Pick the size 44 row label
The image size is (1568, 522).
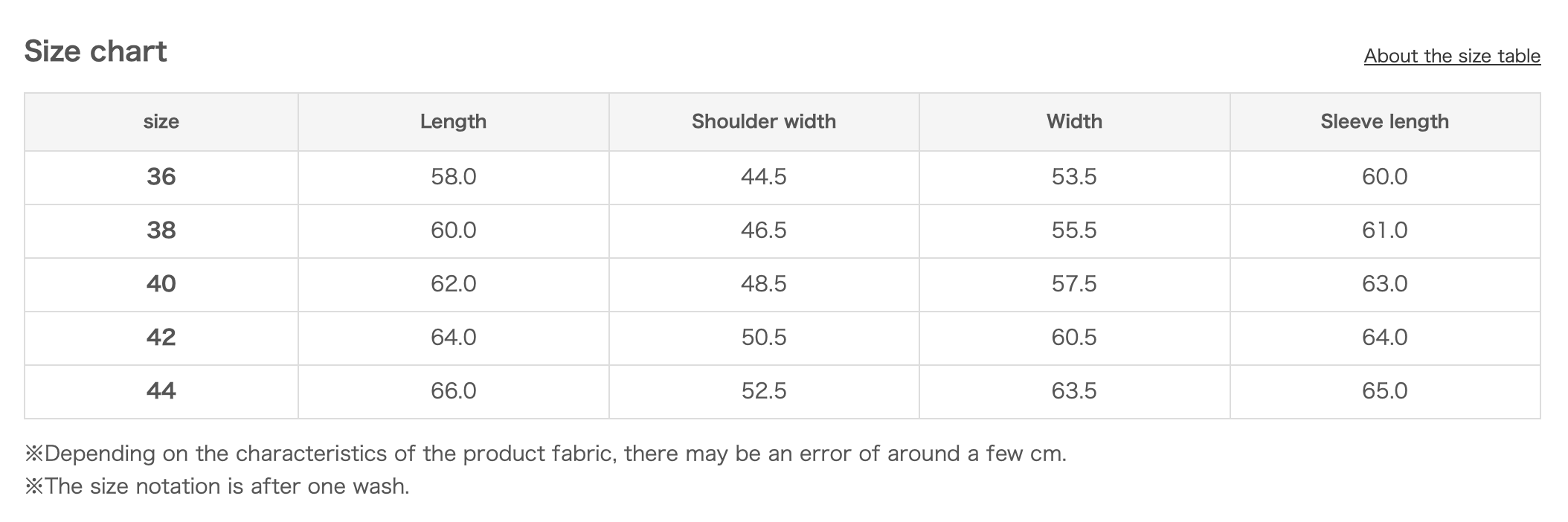point(161,391)
